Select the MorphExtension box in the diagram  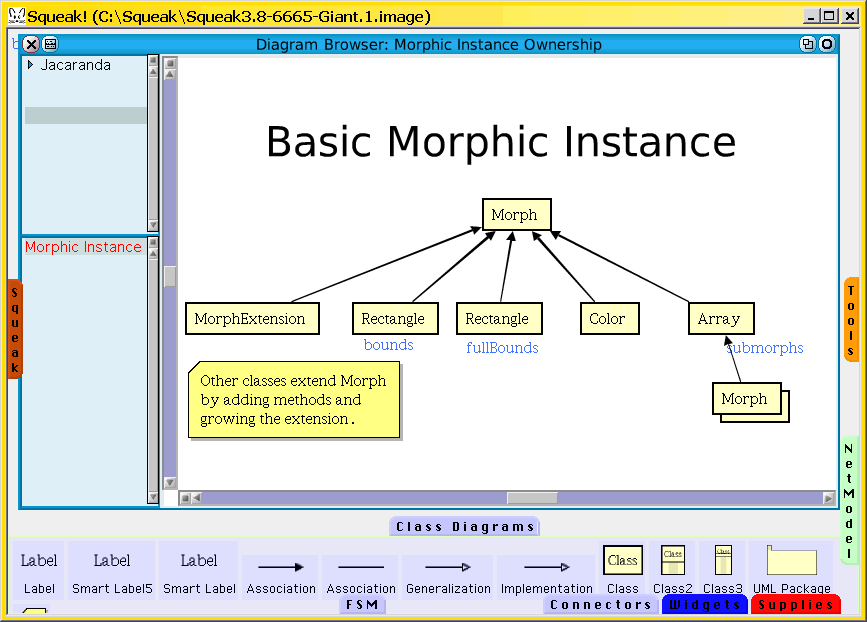tap(252, 318)
